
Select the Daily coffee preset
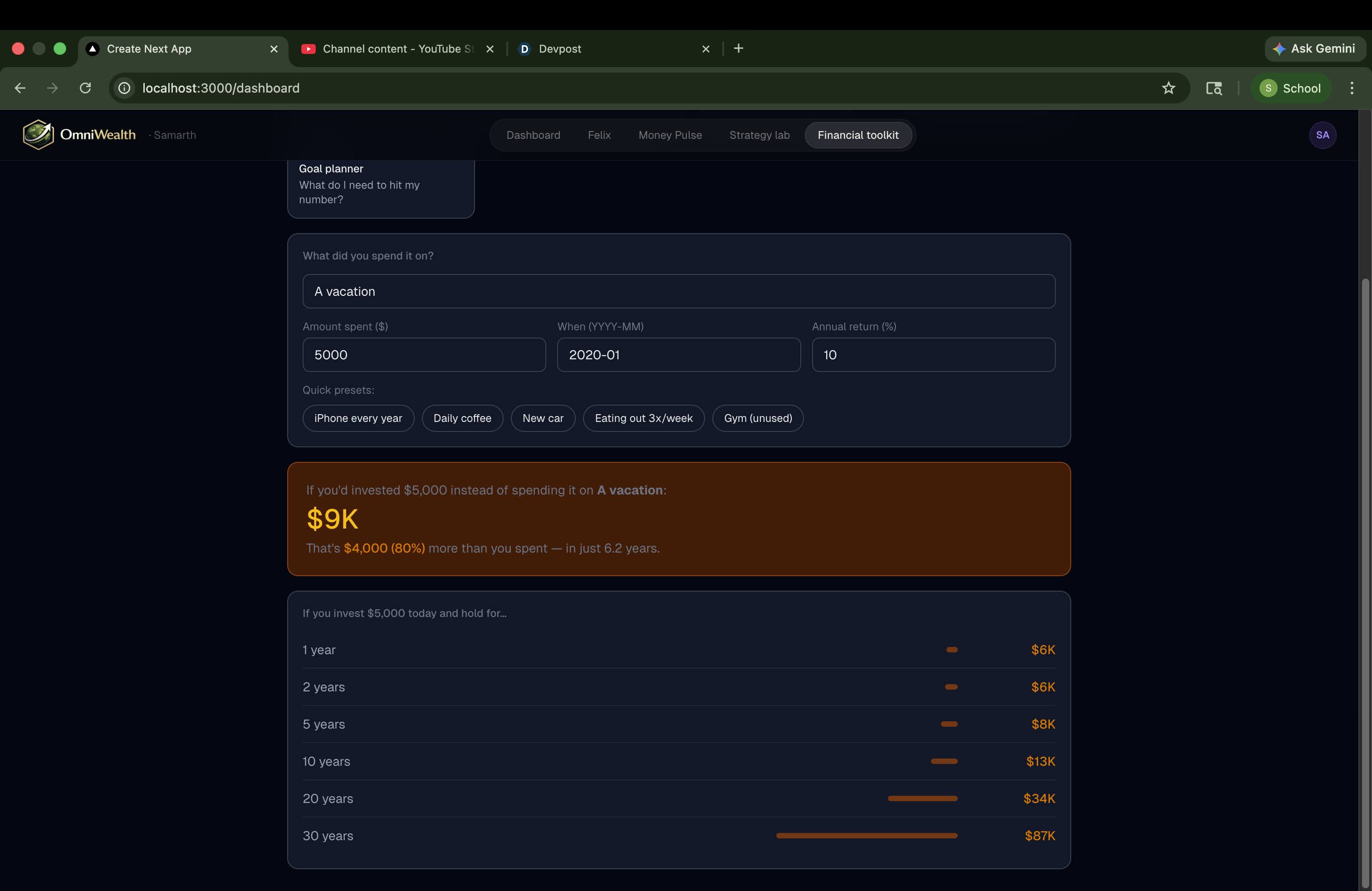tap(462, 418)
